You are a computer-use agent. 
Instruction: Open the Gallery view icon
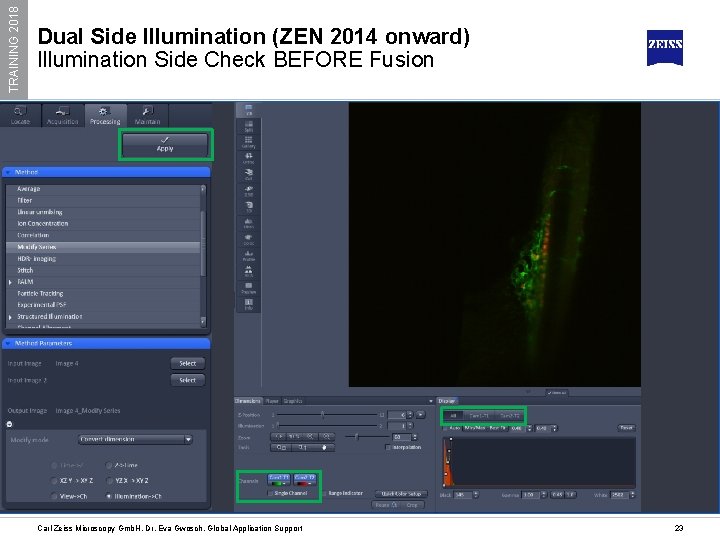[x=248, y=142]
